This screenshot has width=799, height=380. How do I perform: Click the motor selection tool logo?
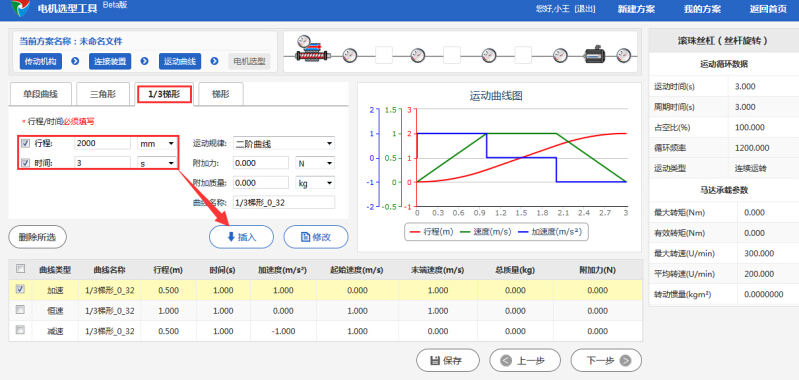pyautogui.click(x=19, y=8)
